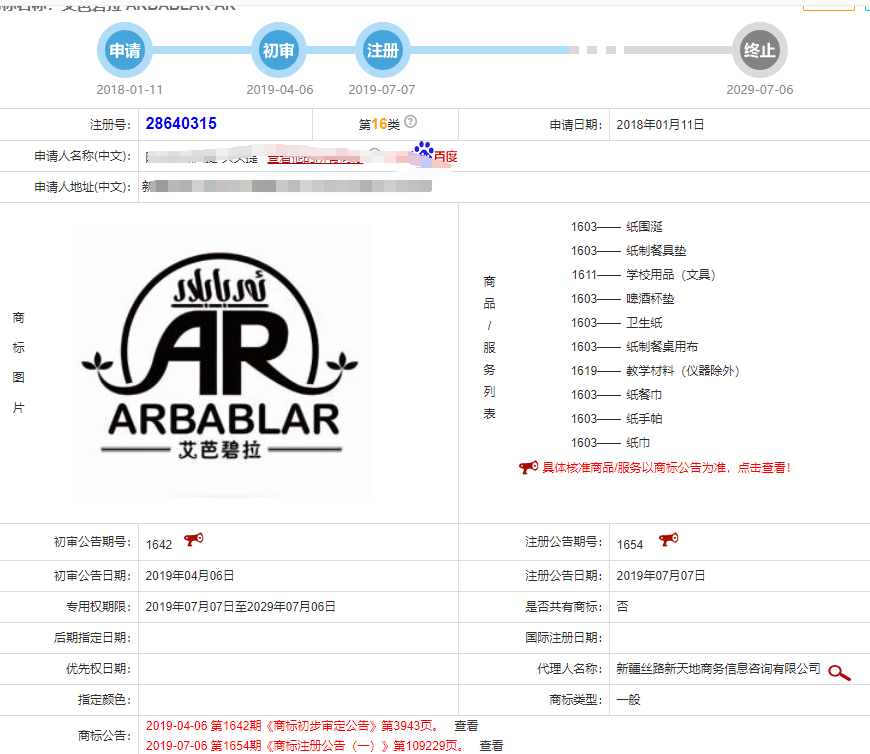Screen dimensions: 870x754
Task: Click the application date value 2018年01月11日
Action: (660, 125)
